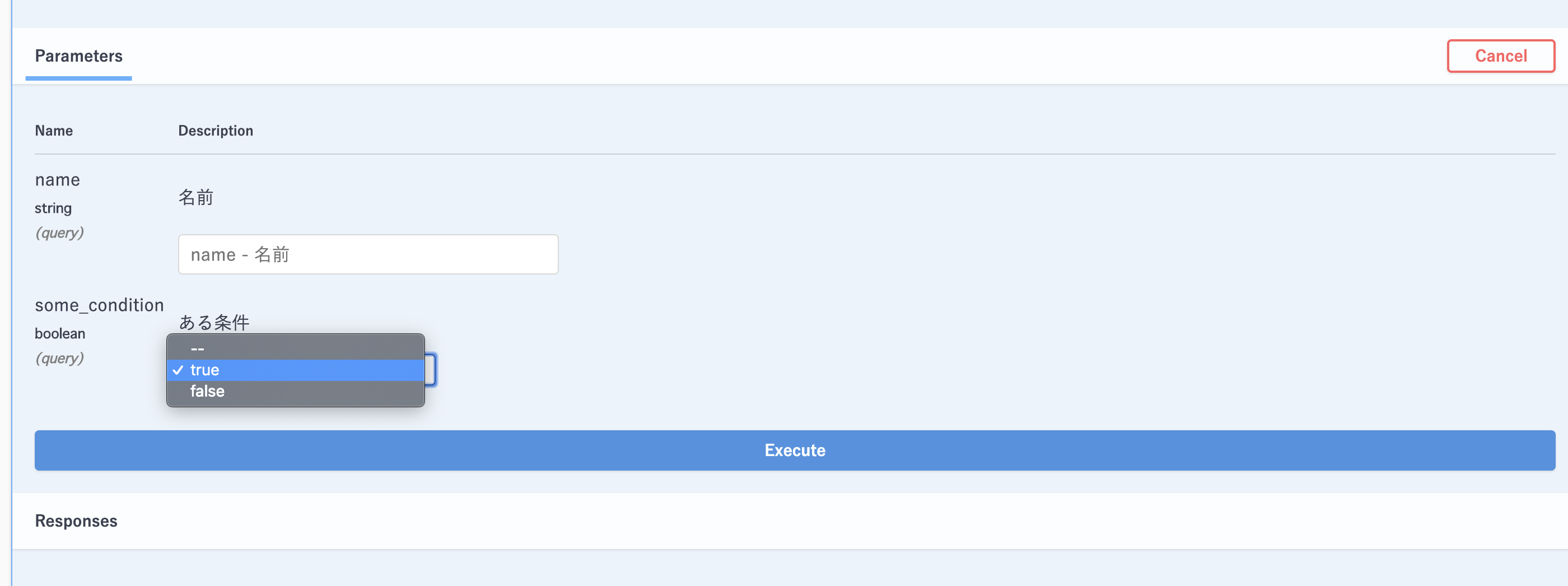Run the request with Execute
This screenshot has height=586, width=1568.
coord(795,450)
